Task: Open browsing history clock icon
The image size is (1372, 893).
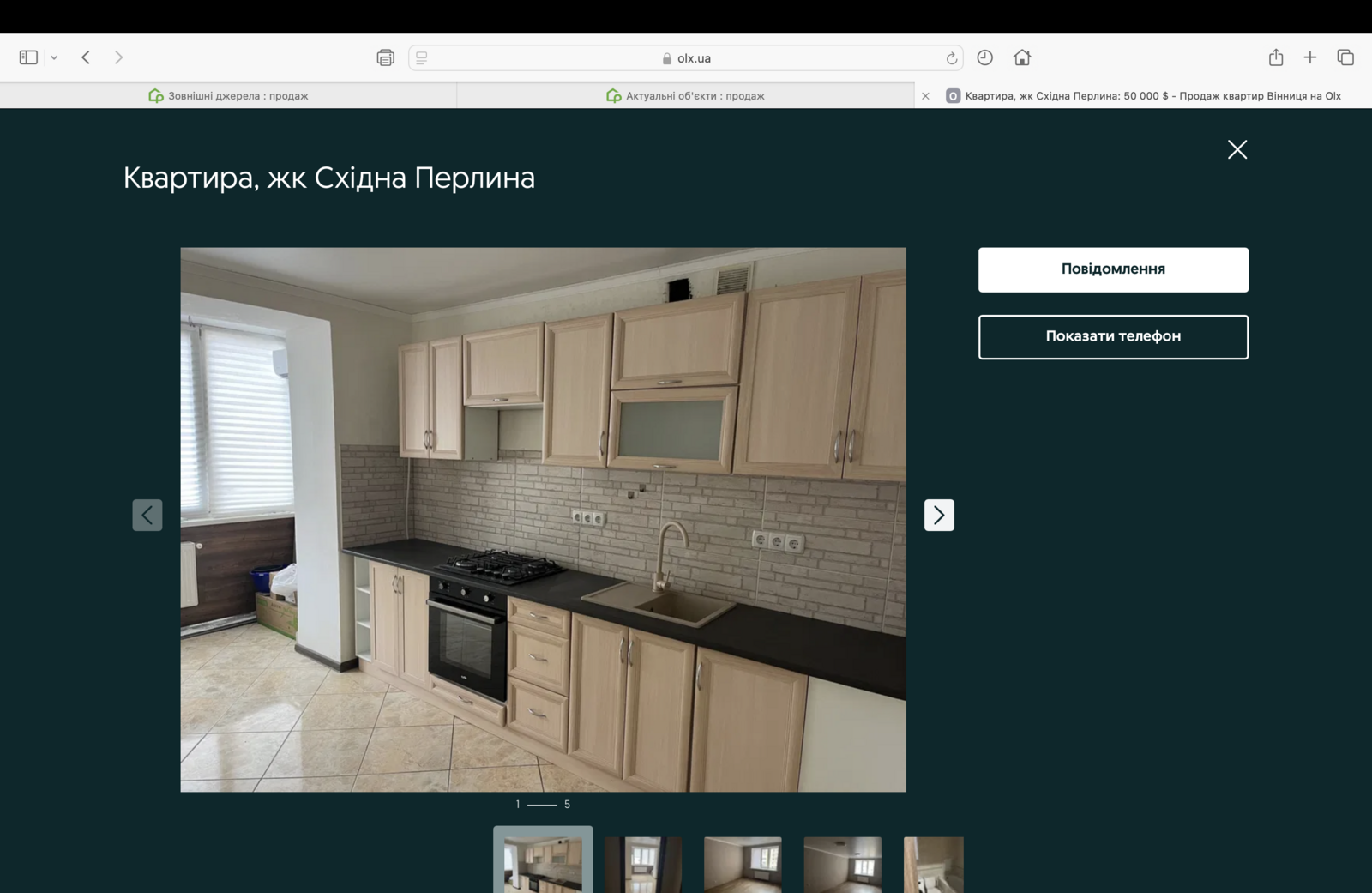Action: tap(984, 57)
